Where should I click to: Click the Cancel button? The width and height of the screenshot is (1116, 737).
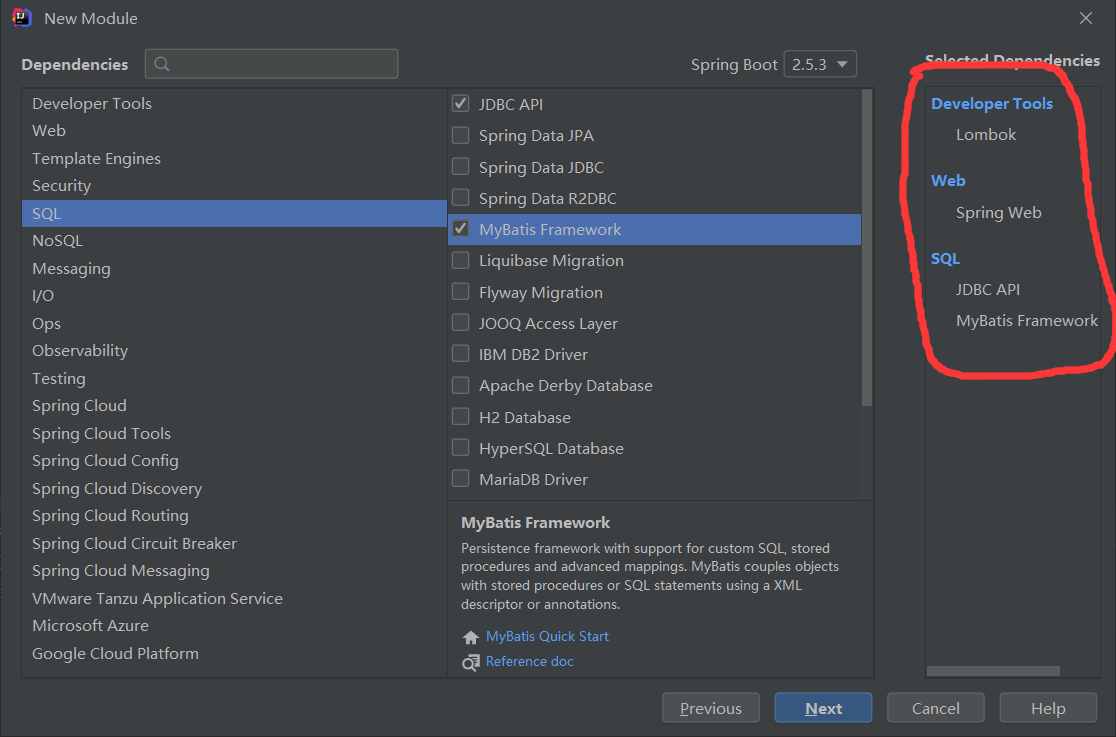tap(936, 708)
